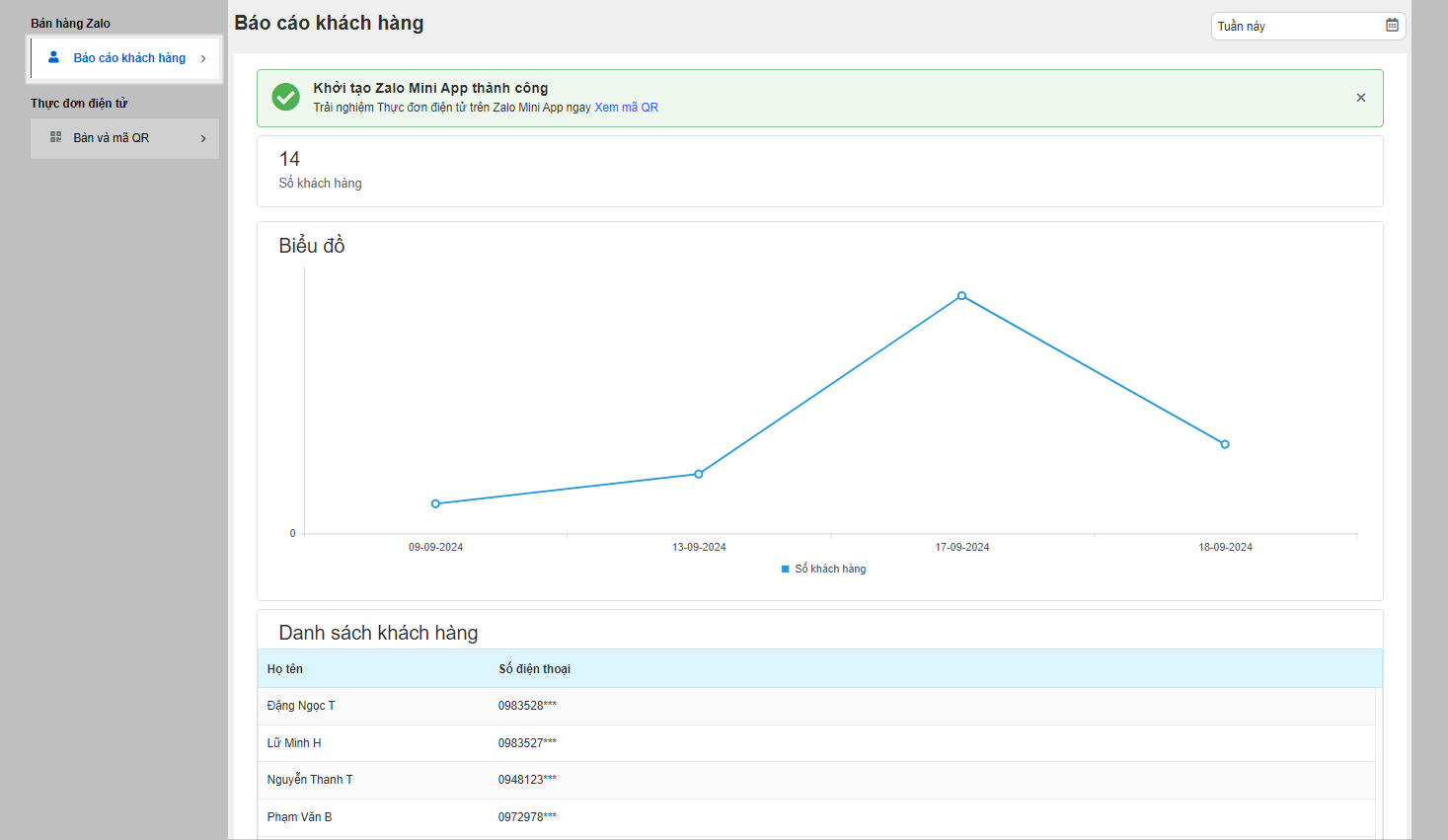Click the green success checkmark icon
Screen dimensions: 1448x840
pos(286,97)
